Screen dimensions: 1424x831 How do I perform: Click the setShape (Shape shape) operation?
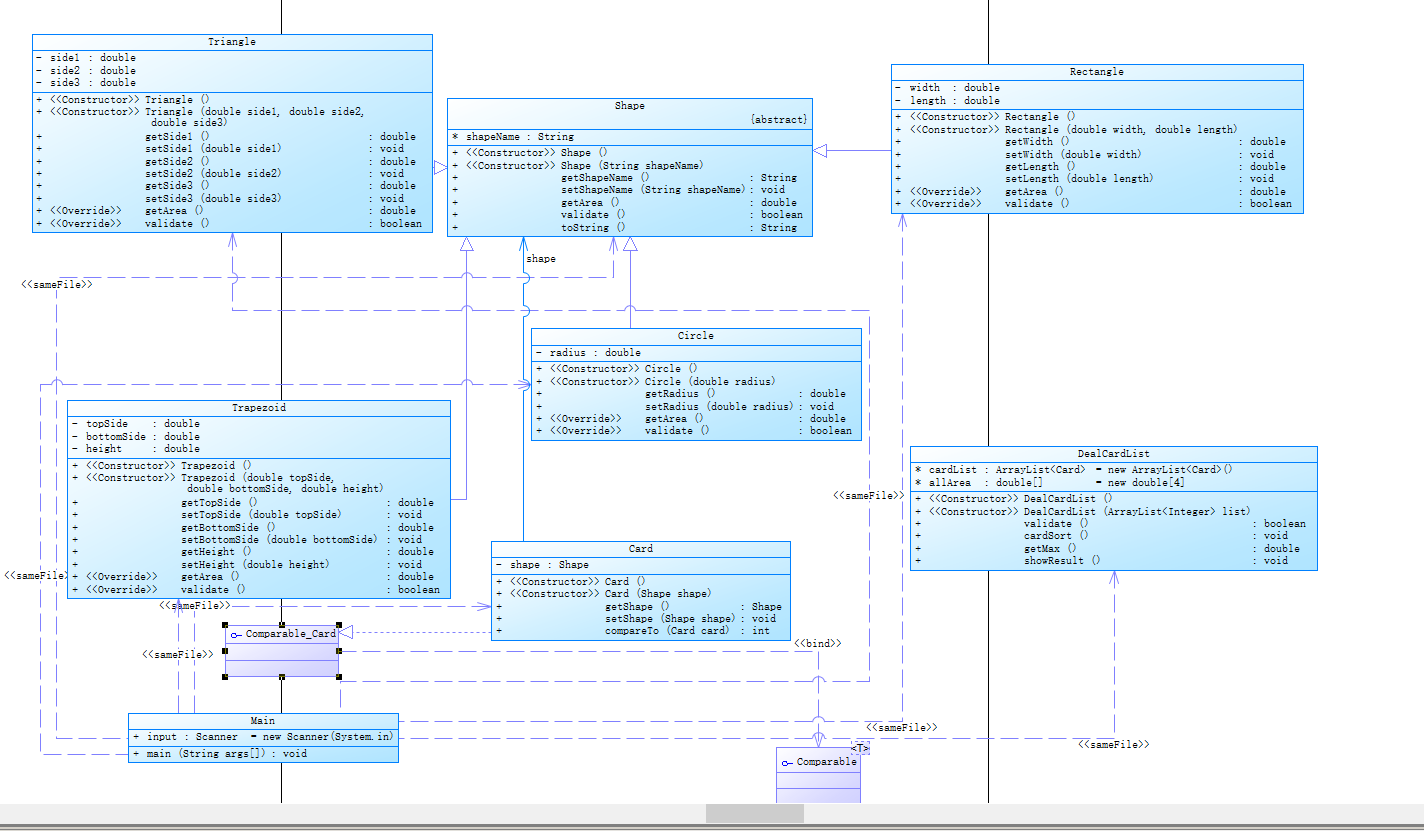point(639,619)
